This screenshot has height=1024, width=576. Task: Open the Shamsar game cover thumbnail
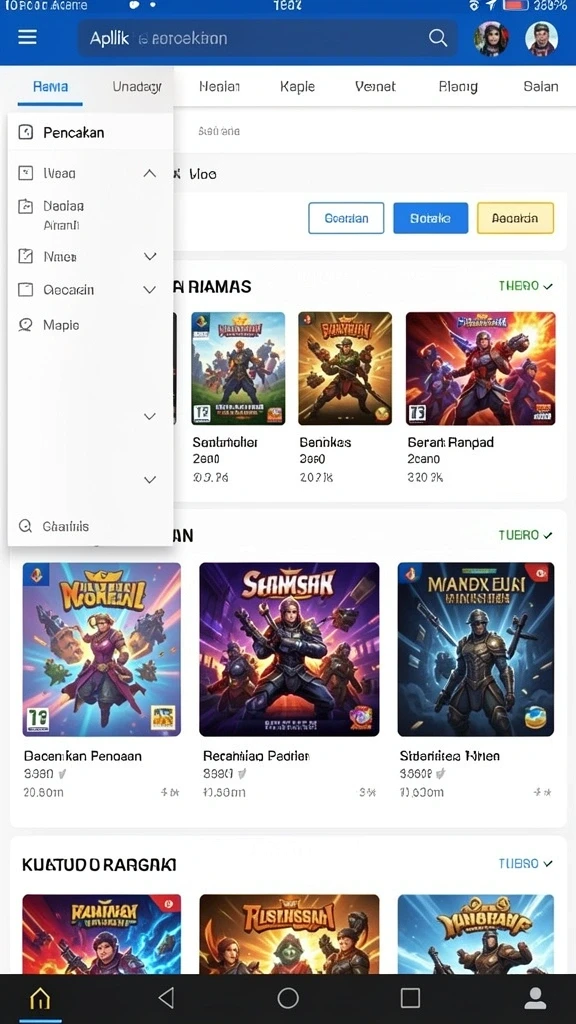pos(289,649)
